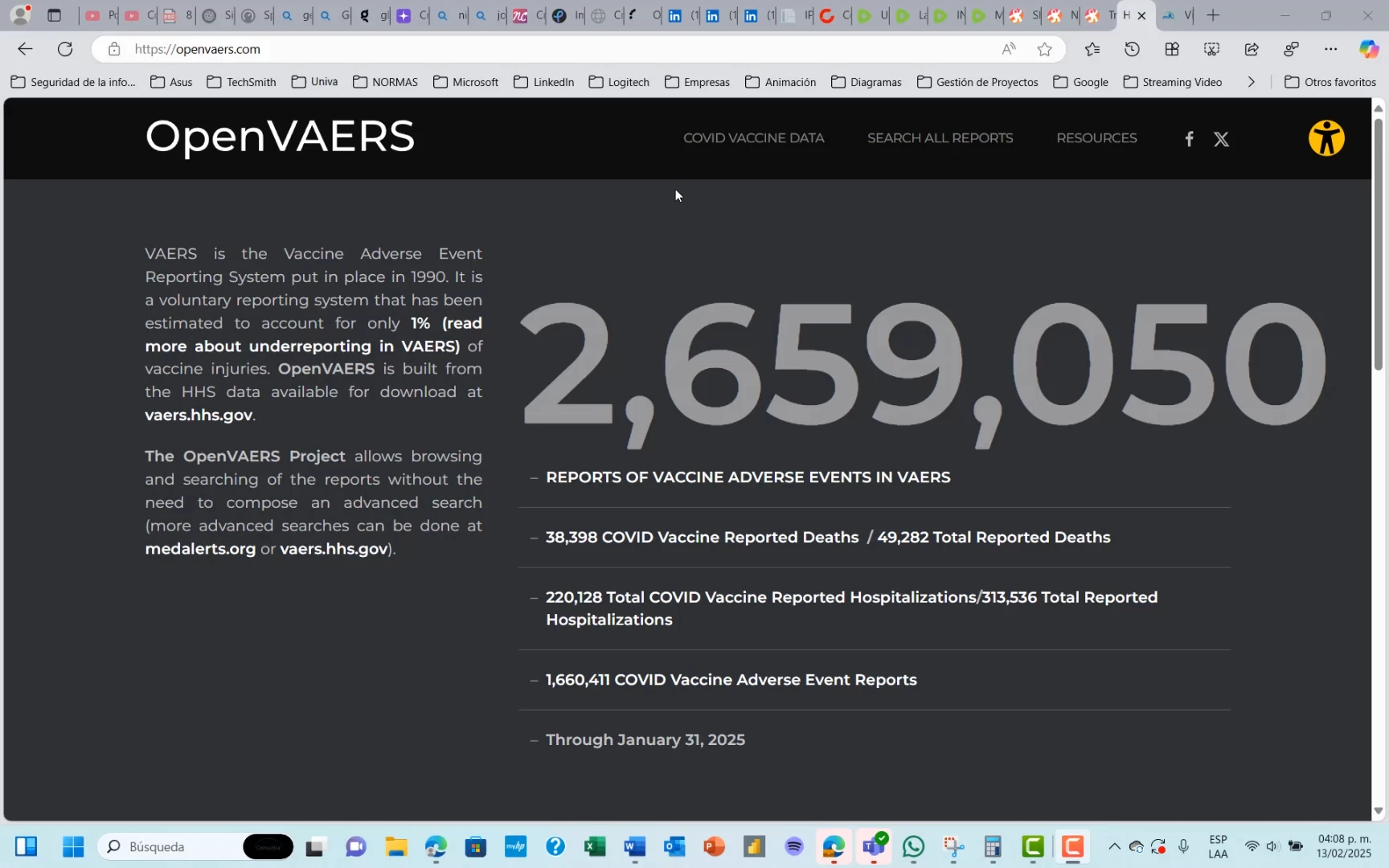Open File Explorer from taskbar

coord(395,846)
